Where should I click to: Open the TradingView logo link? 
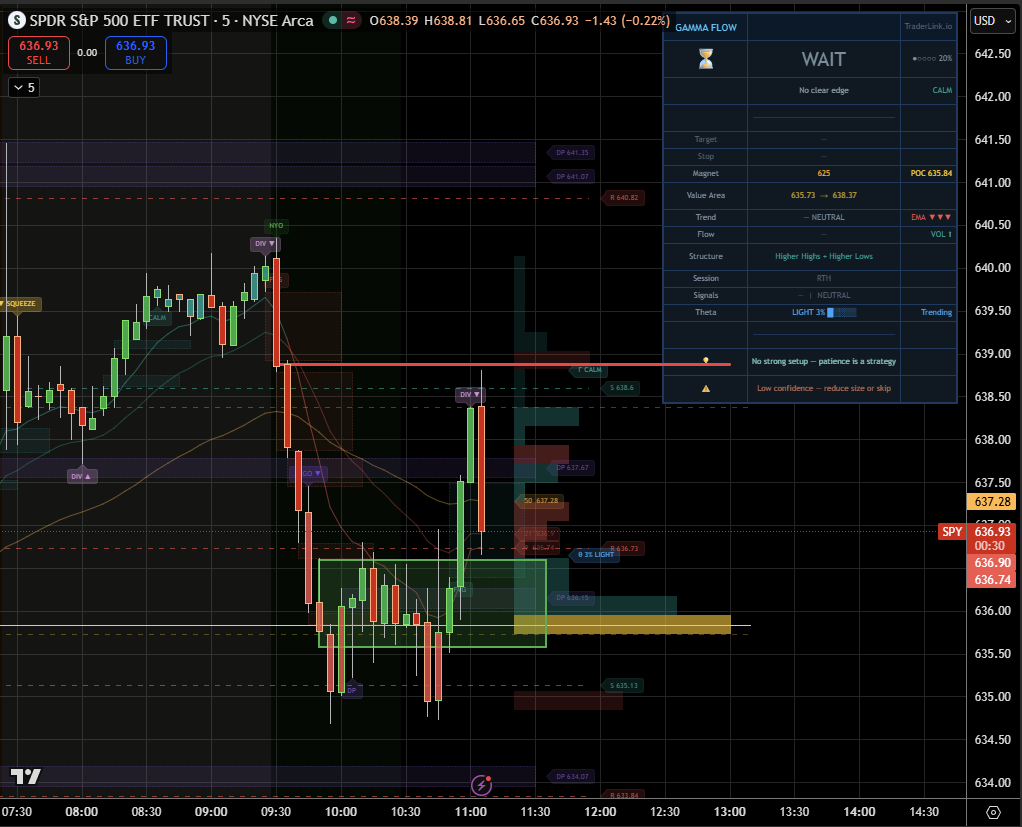26,776
